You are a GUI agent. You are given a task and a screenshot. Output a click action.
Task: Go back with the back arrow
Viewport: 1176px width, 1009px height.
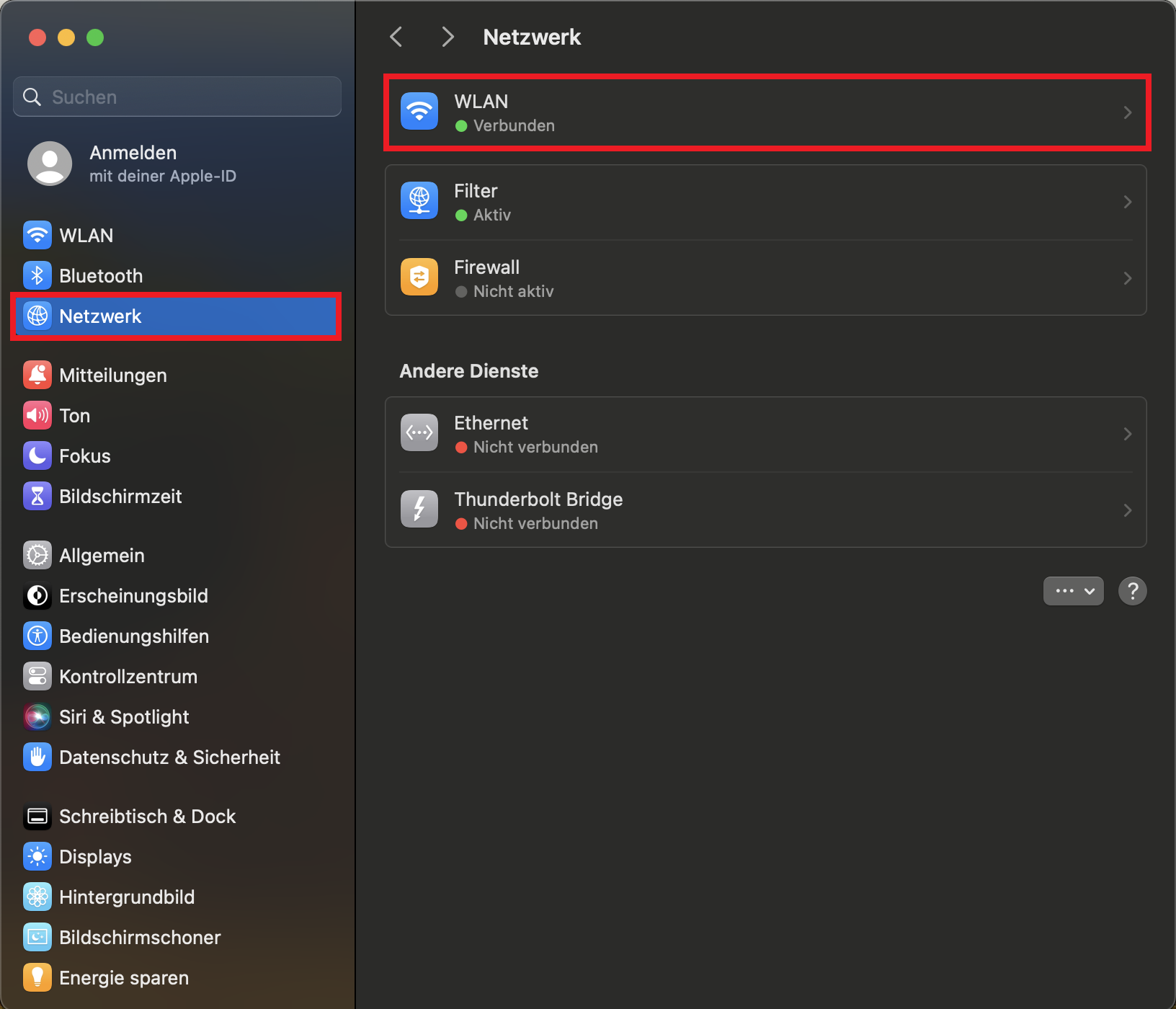click(x=396, y=37)
